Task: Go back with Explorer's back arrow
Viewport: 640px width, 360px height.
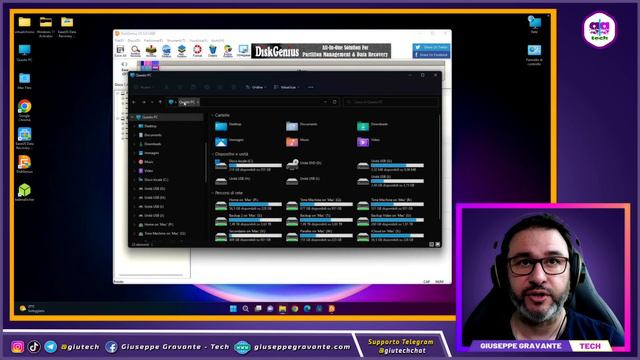Action: [x=134, y=102]
